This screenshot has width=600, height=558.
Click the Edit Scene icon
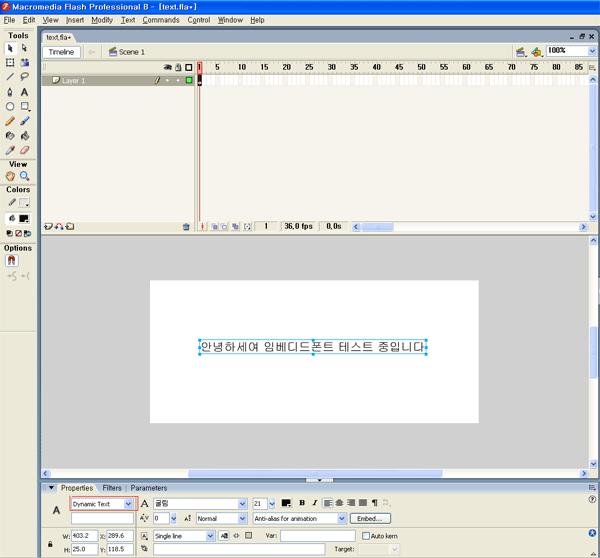(x=520, y=52)
